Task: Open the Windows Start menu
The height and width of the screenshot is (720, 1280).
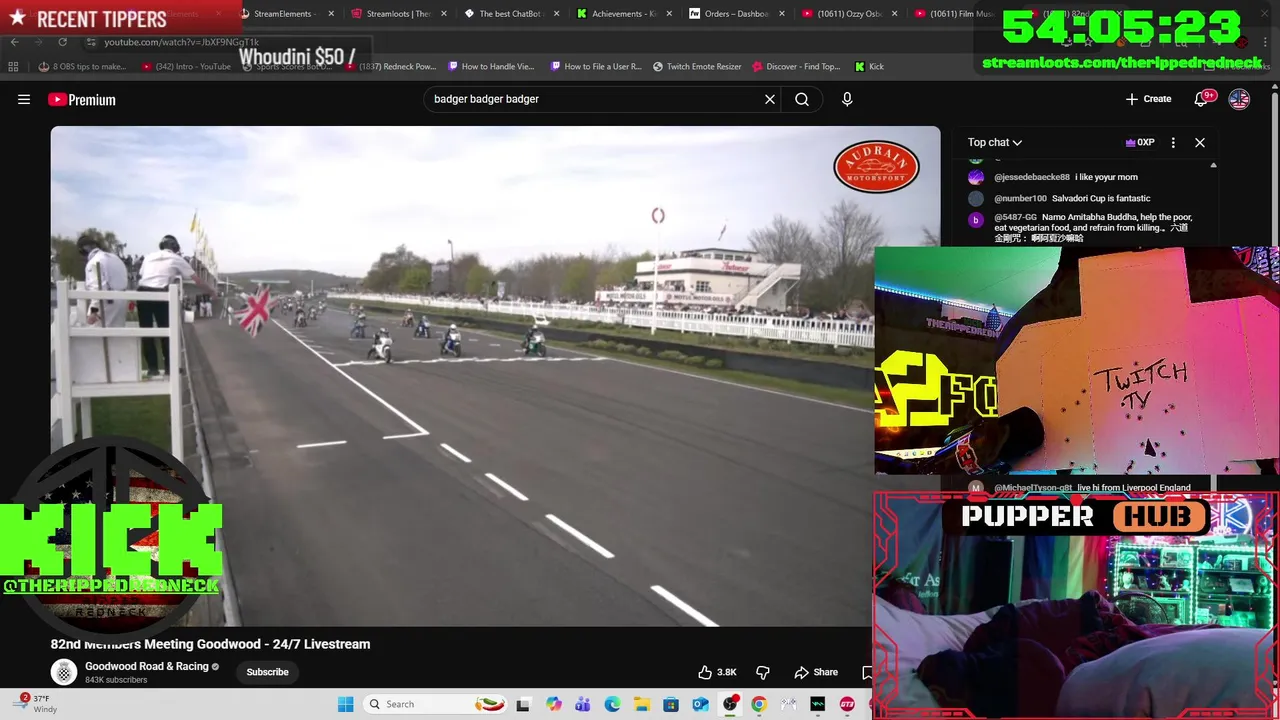Action: click(345, 704)
